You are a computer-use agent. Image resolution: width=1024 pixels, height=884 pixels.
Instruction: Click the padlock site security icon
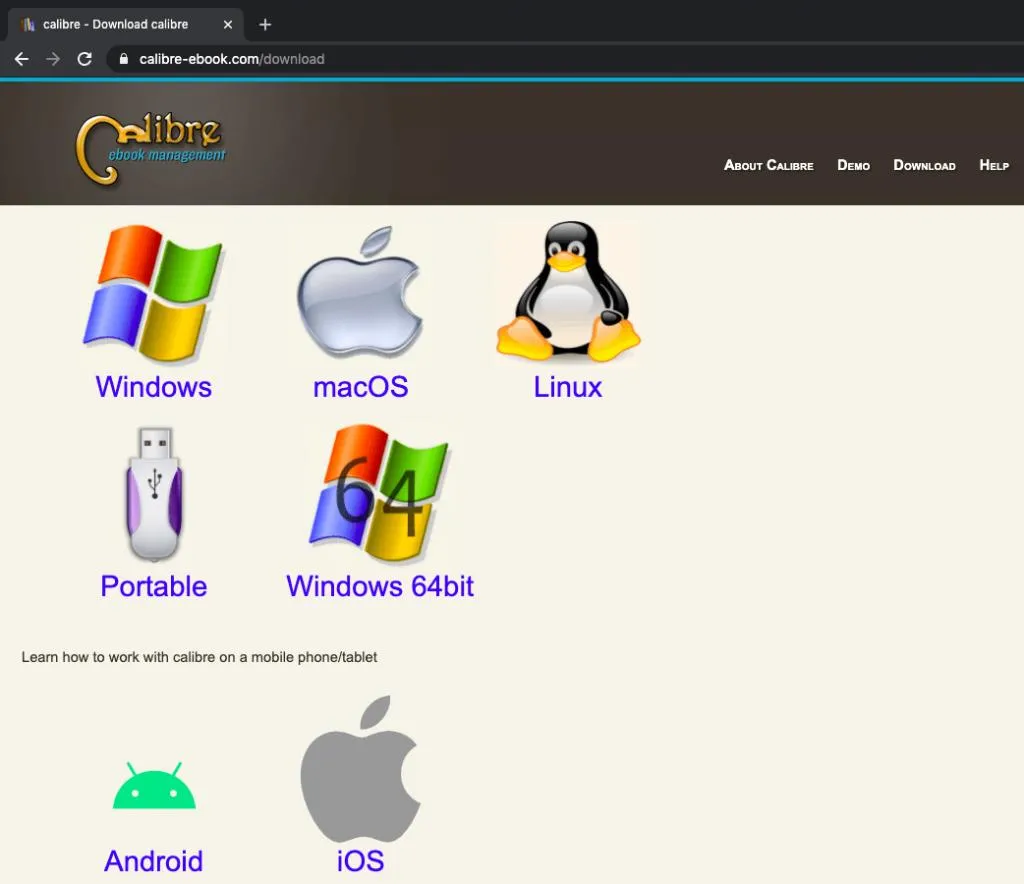pos(123,59)
